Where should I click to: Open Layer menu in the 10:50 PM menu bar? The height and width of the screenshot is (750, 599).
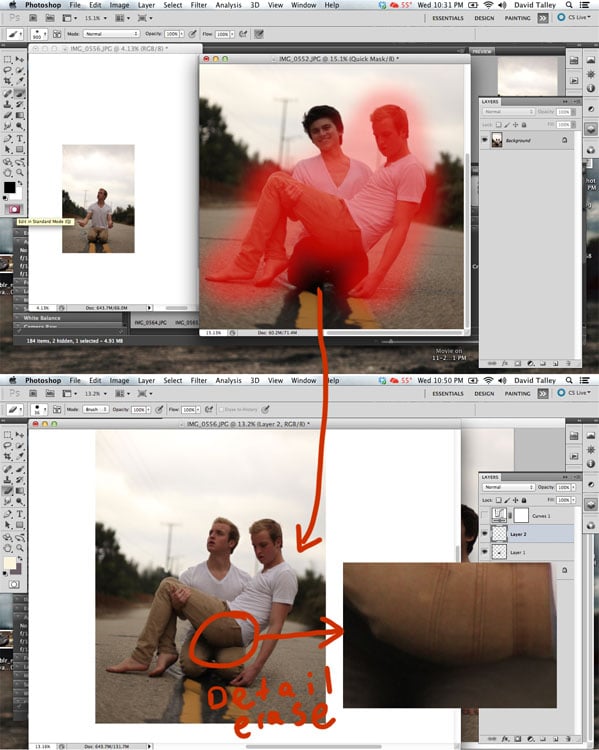(x=146, y=380)
